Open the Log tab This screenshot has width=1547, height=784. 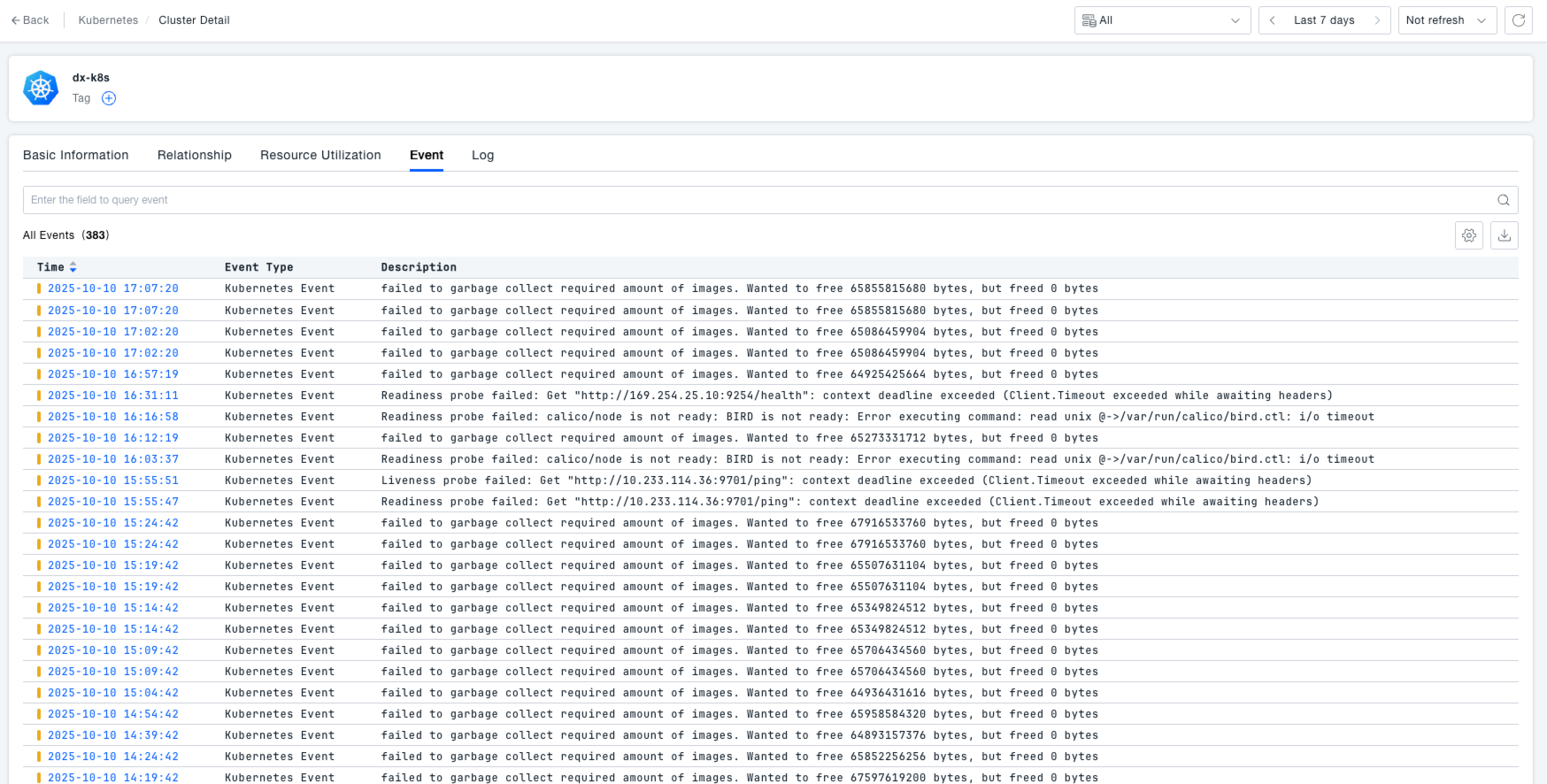[x=482, y=155]
